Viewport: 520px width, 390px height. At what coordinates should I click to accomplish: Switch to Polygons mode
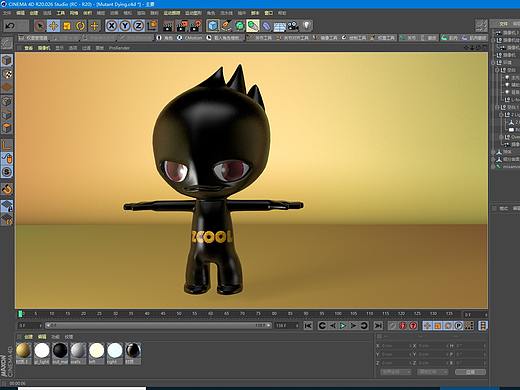point(7,128)
